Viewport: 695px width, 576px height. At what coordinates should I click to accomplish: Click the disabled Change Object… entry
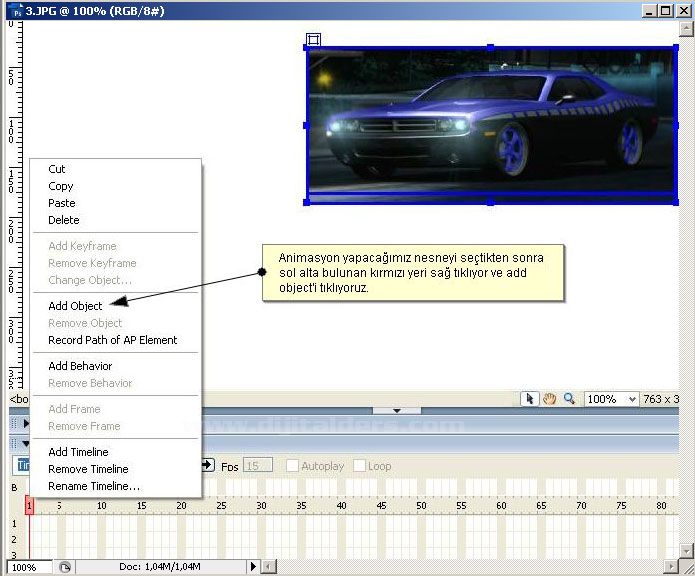click(x=90, y=280)
